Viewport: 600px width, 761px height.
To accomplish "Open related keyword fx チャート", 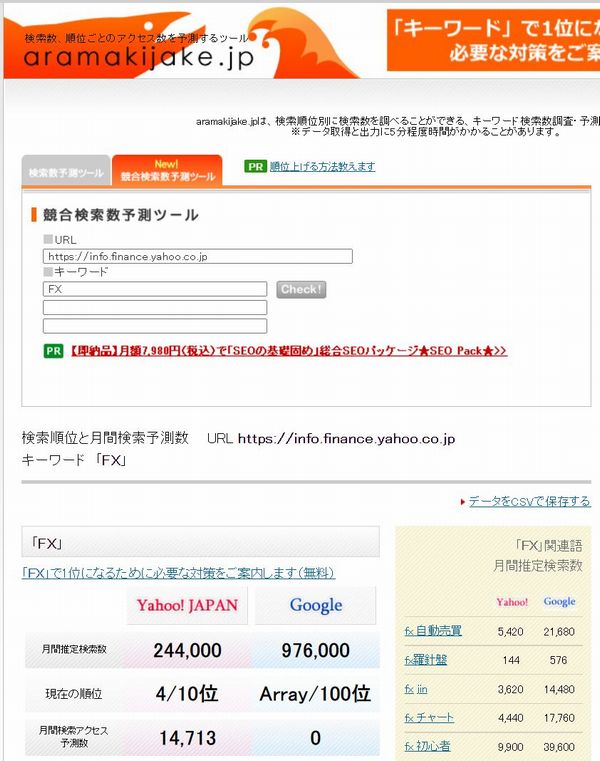I will [x=429, y=718].
